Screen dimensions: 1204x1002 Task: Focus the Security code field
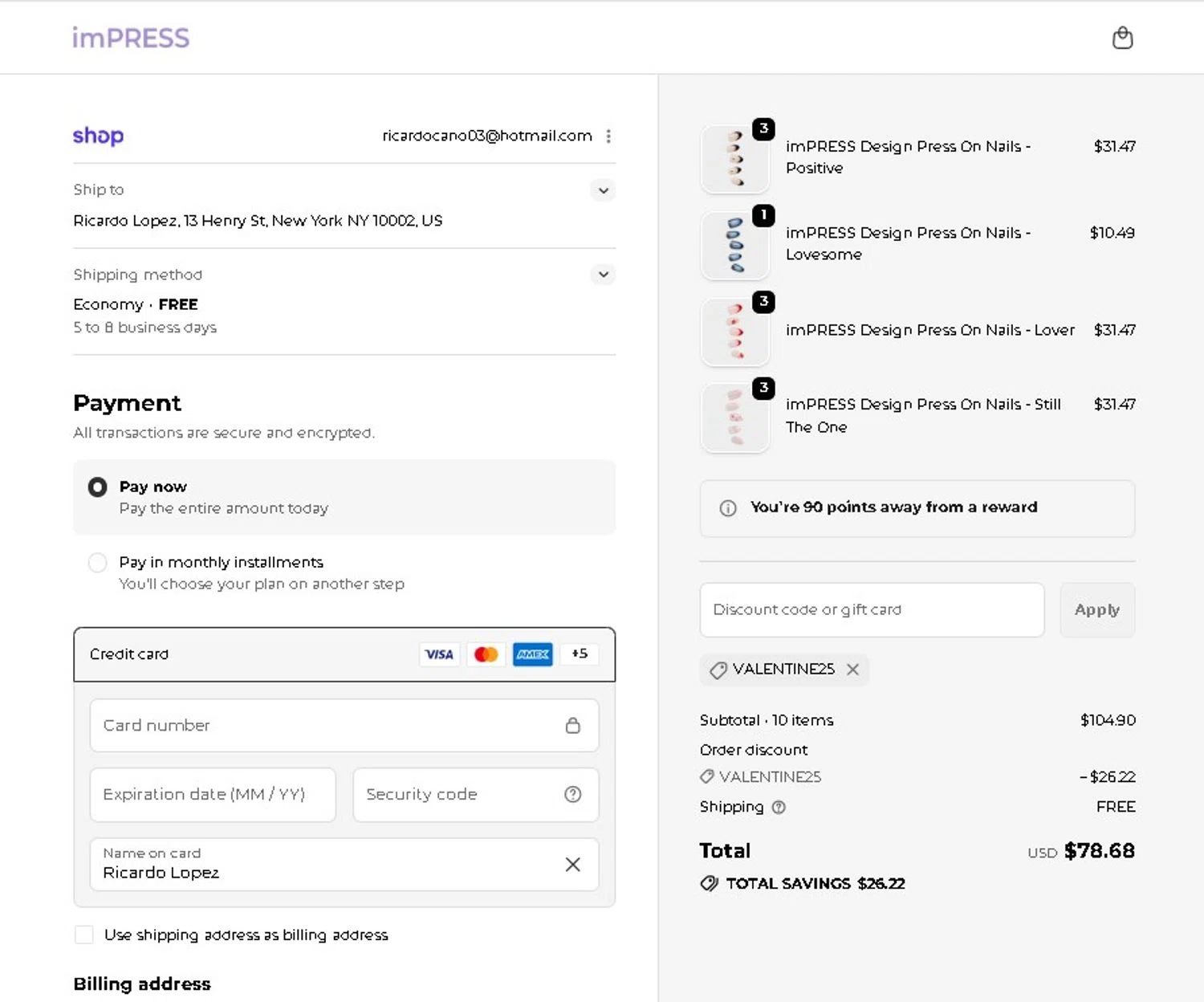point(476,795)
